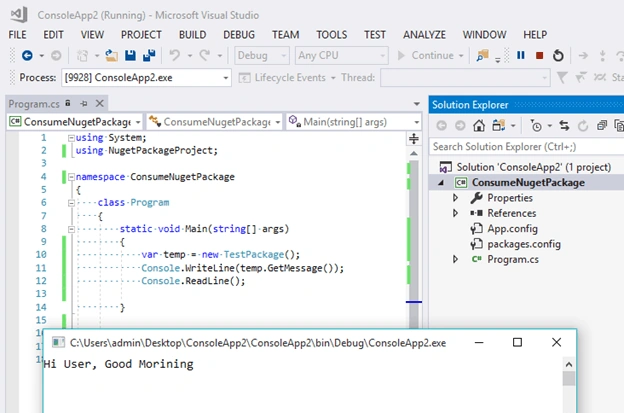Open the Continue button dropdown arrow
This screenshot has width=624, height=413.
pyautogui.click(x=461, y=56)
